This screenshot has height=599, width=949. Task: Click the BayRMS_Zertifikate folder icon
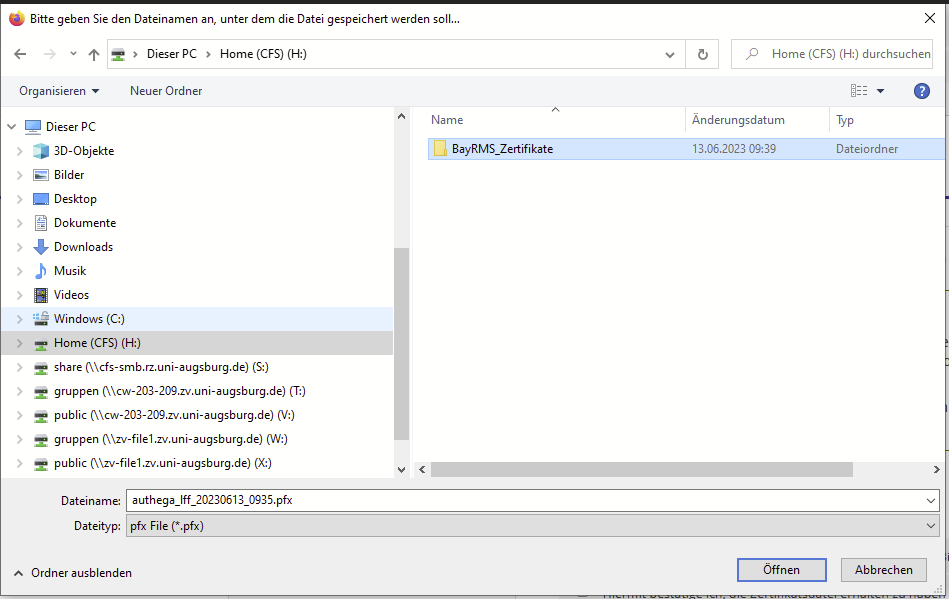coord(439,149)
